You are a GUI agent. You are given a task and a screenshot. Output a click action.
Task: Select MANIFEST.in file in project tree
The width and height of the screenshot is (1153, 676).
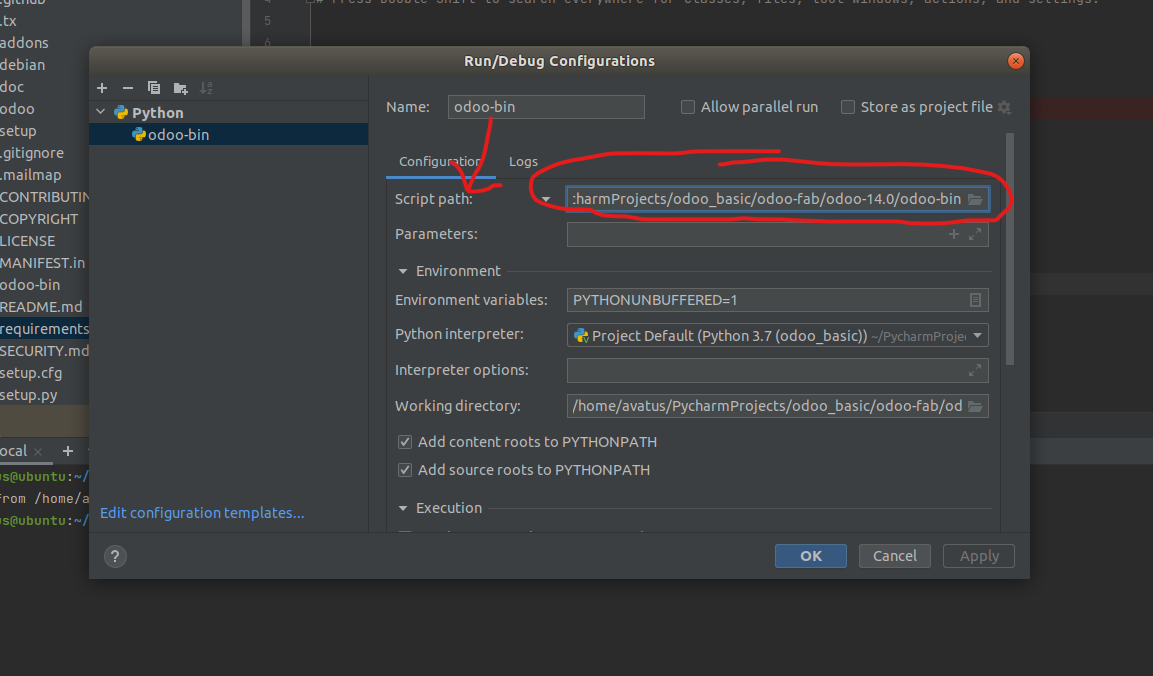43,263
